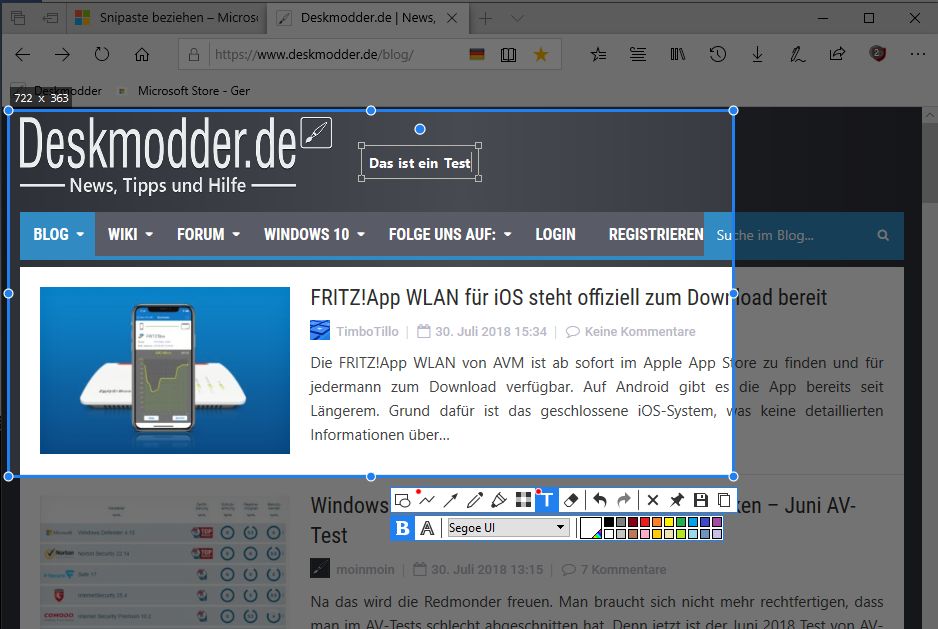Select the rectangle and ellipse shape tool

point(403,500)
